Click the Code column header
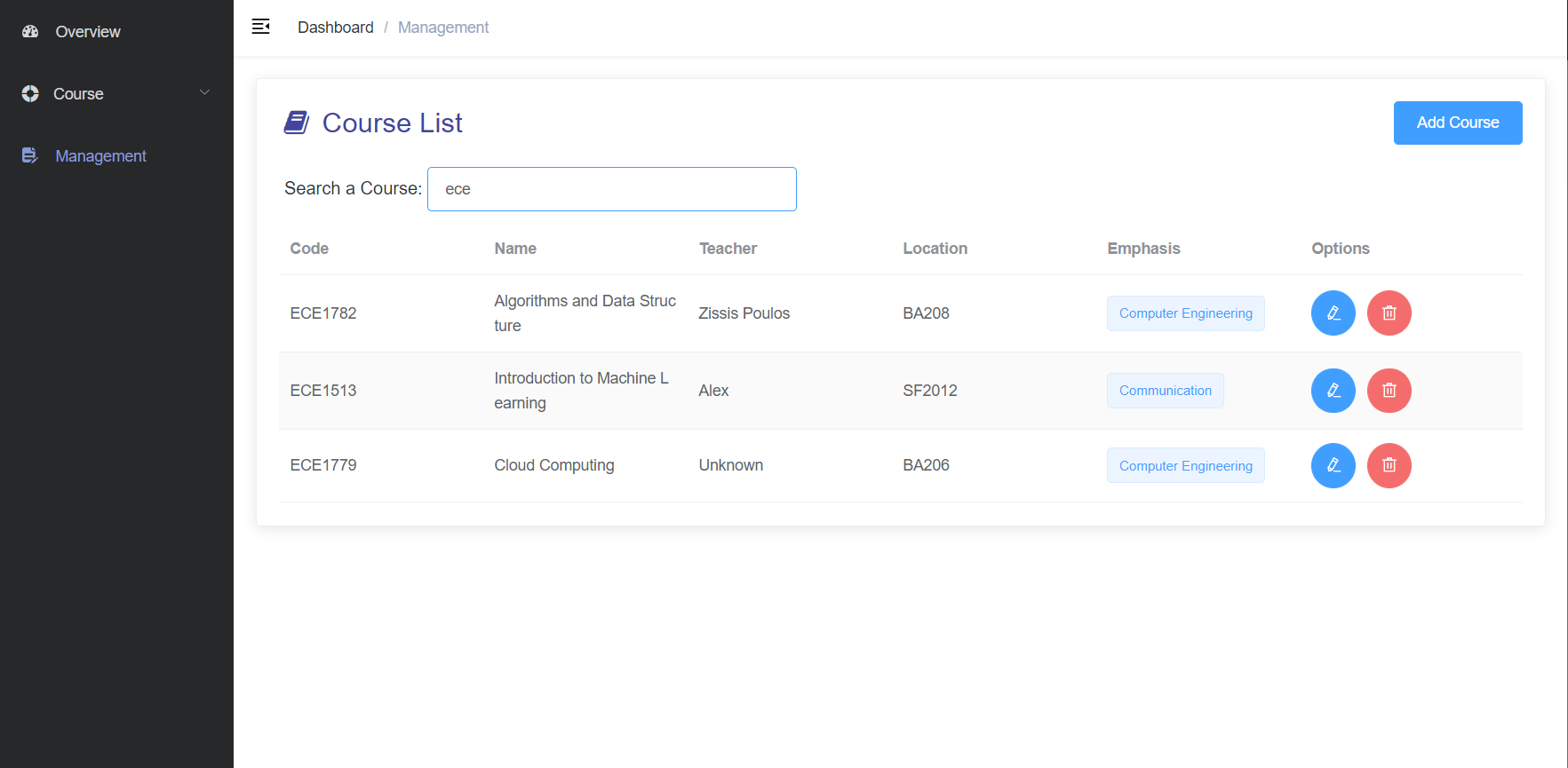 click(x=309, y=249)
